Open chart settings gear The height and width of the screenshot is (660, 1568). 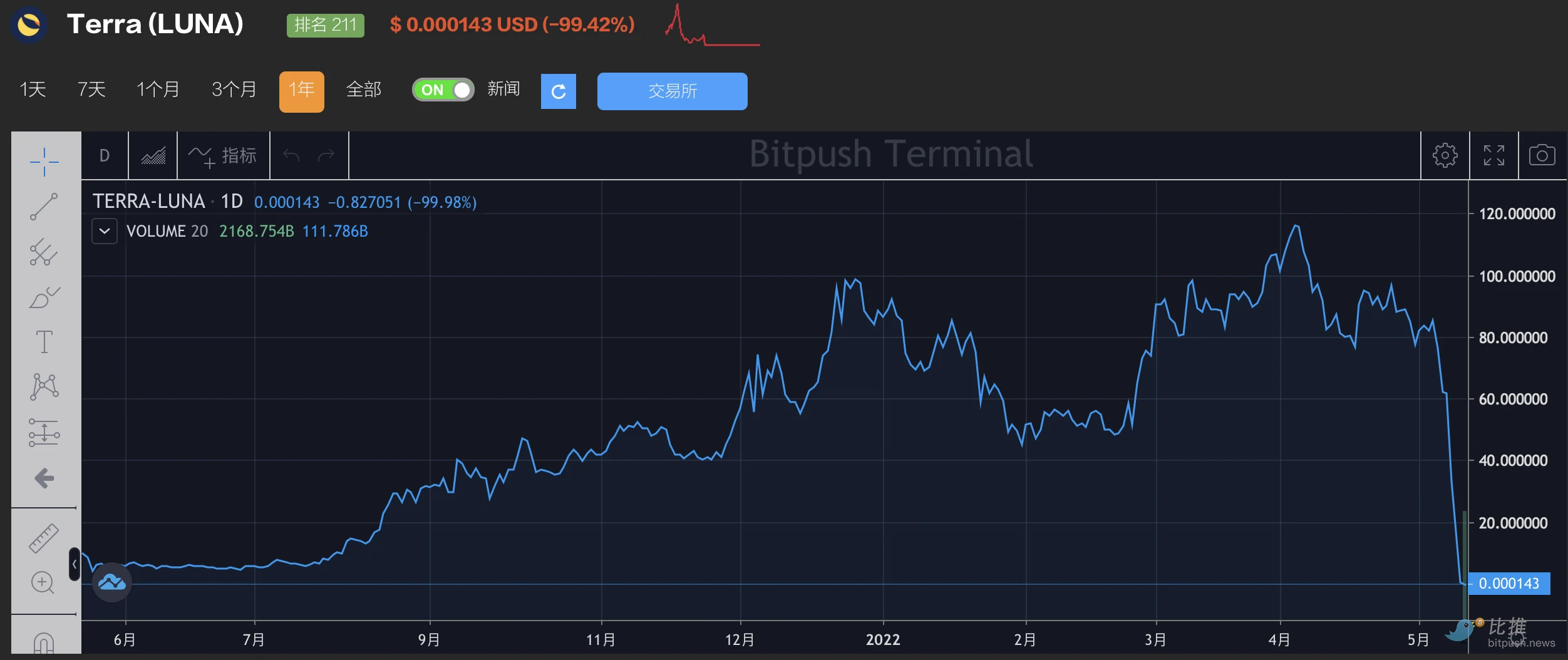(x=1445, y=155)
